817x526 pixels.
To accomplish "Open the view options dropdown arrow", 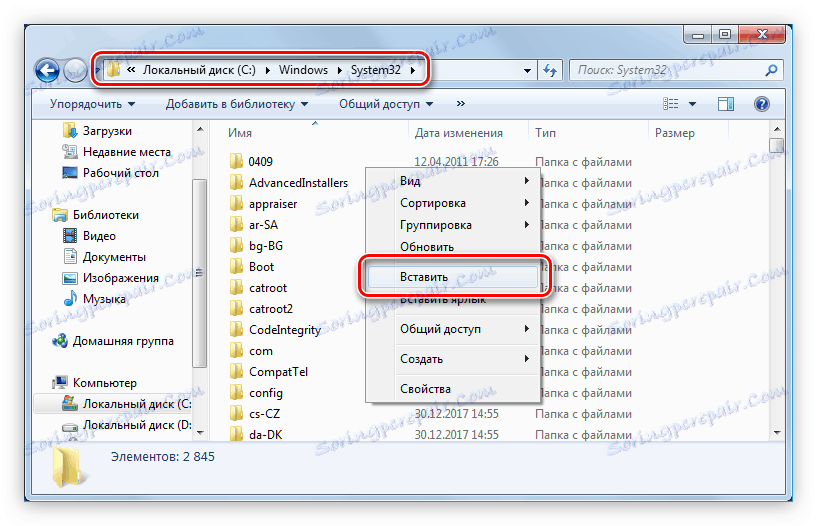I will [x=692, y=104].
